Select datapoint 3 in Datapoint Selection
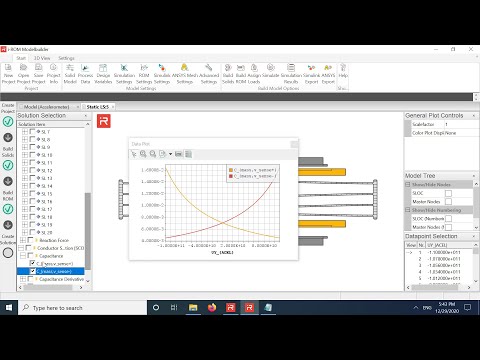480x360 pixels. click(x=439, y=265)
